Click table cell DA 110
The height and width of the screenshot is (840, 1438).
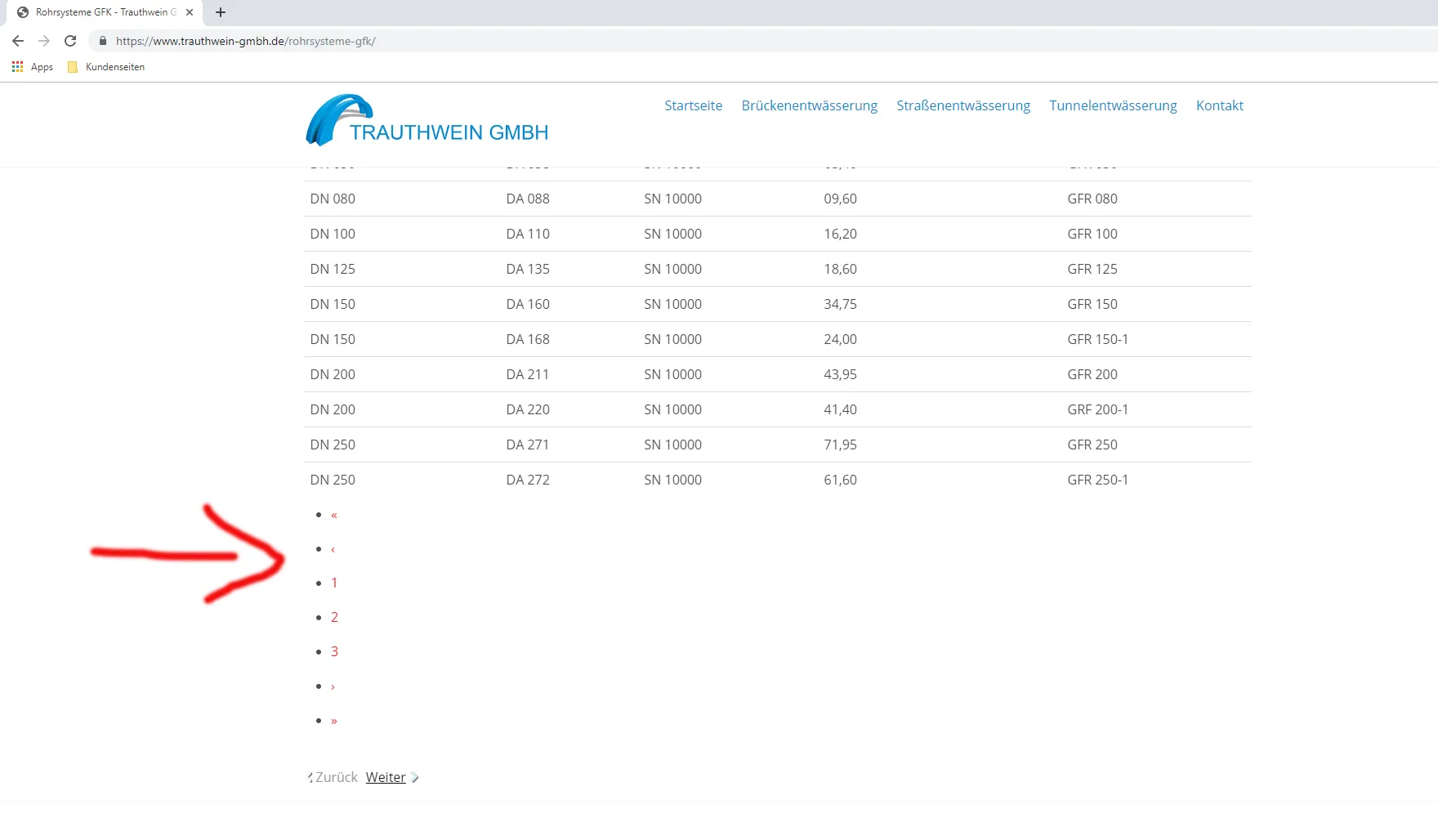point(528,234)
